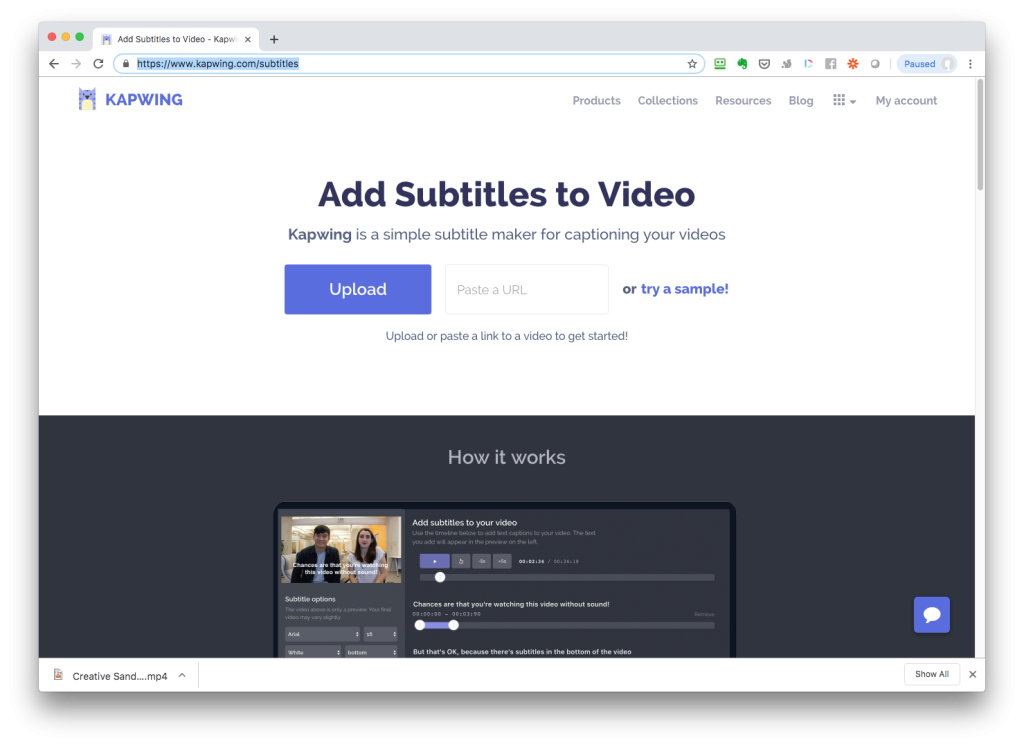Expand the apps grid dropdown
The height and width of the screenshot is (747, 1024).
[844, 101]
